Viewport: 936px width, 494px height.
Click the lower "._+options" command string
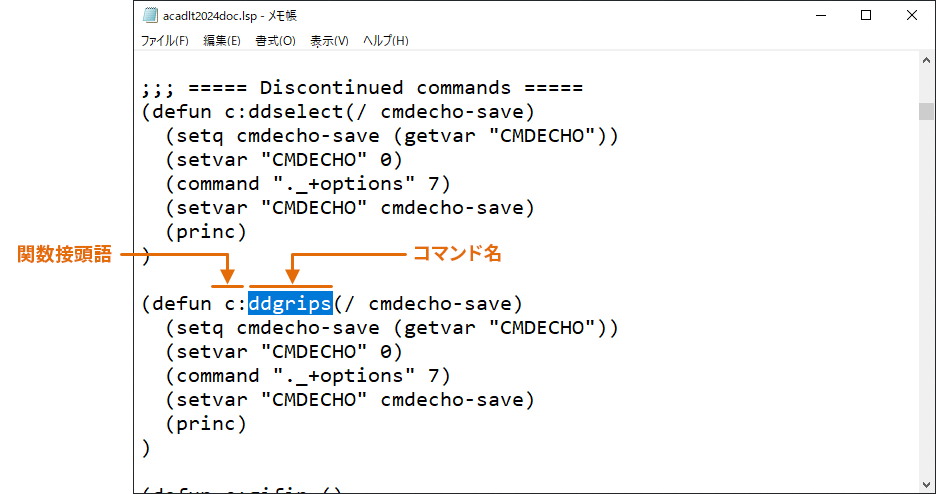pyautogui.click(x=344, y=375)
